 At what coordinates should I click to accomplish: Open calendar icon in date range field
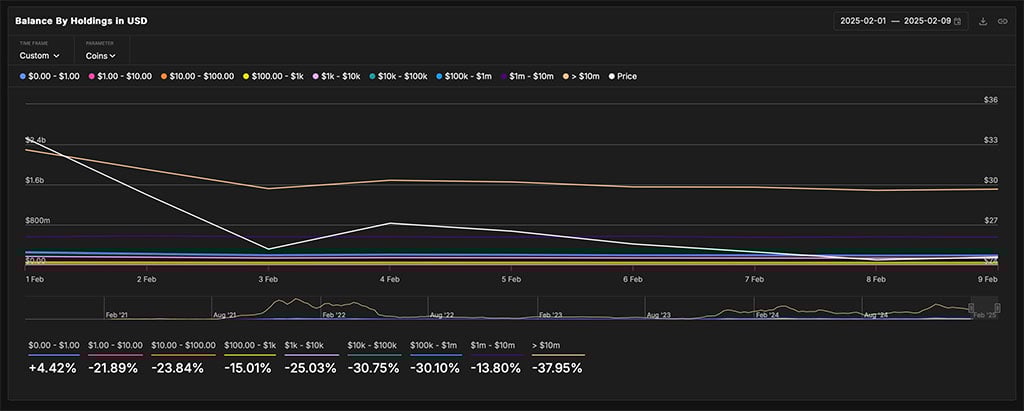pos(958,21)
